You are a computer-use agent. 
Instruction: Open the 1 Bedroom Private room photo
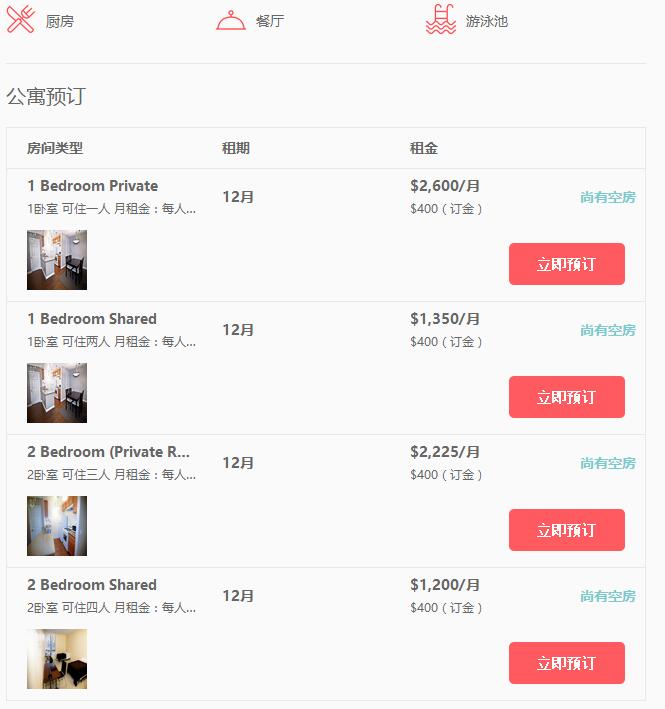[57, 260]
